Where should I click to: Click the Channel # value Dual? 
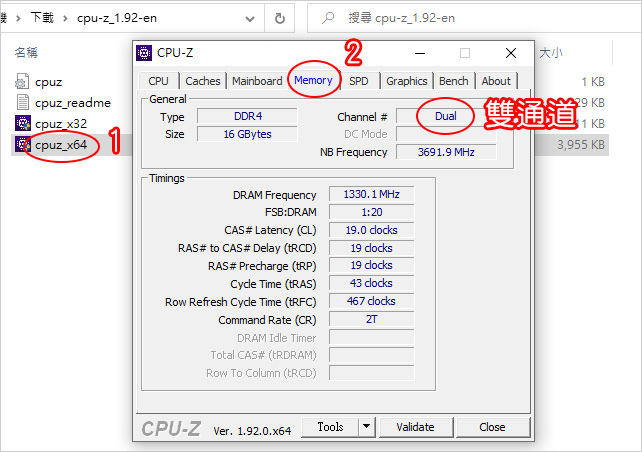446,116
